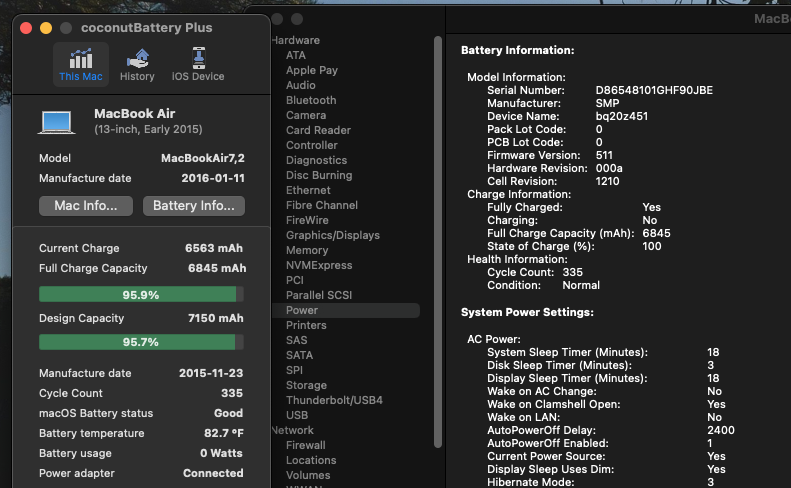Click the Battery Information heading
Screen dimensions: 791x488
(x=518, y=50)
